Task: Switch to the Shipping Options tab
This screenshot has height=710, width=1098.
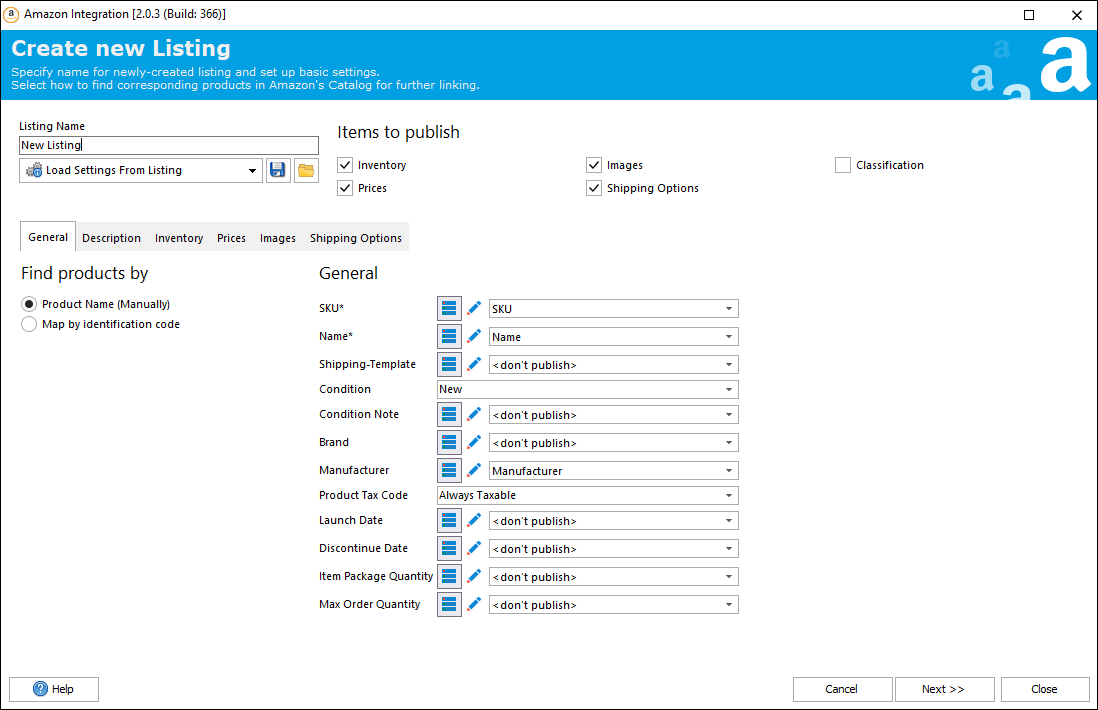Action: tap(356, 238)
